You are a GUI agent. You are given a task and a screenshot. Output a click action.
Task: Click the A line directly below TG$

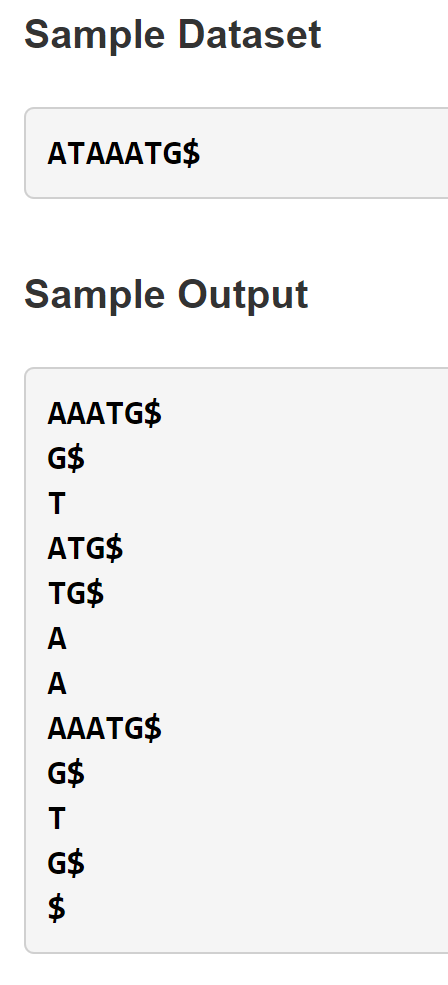click(x=57, y=639)
